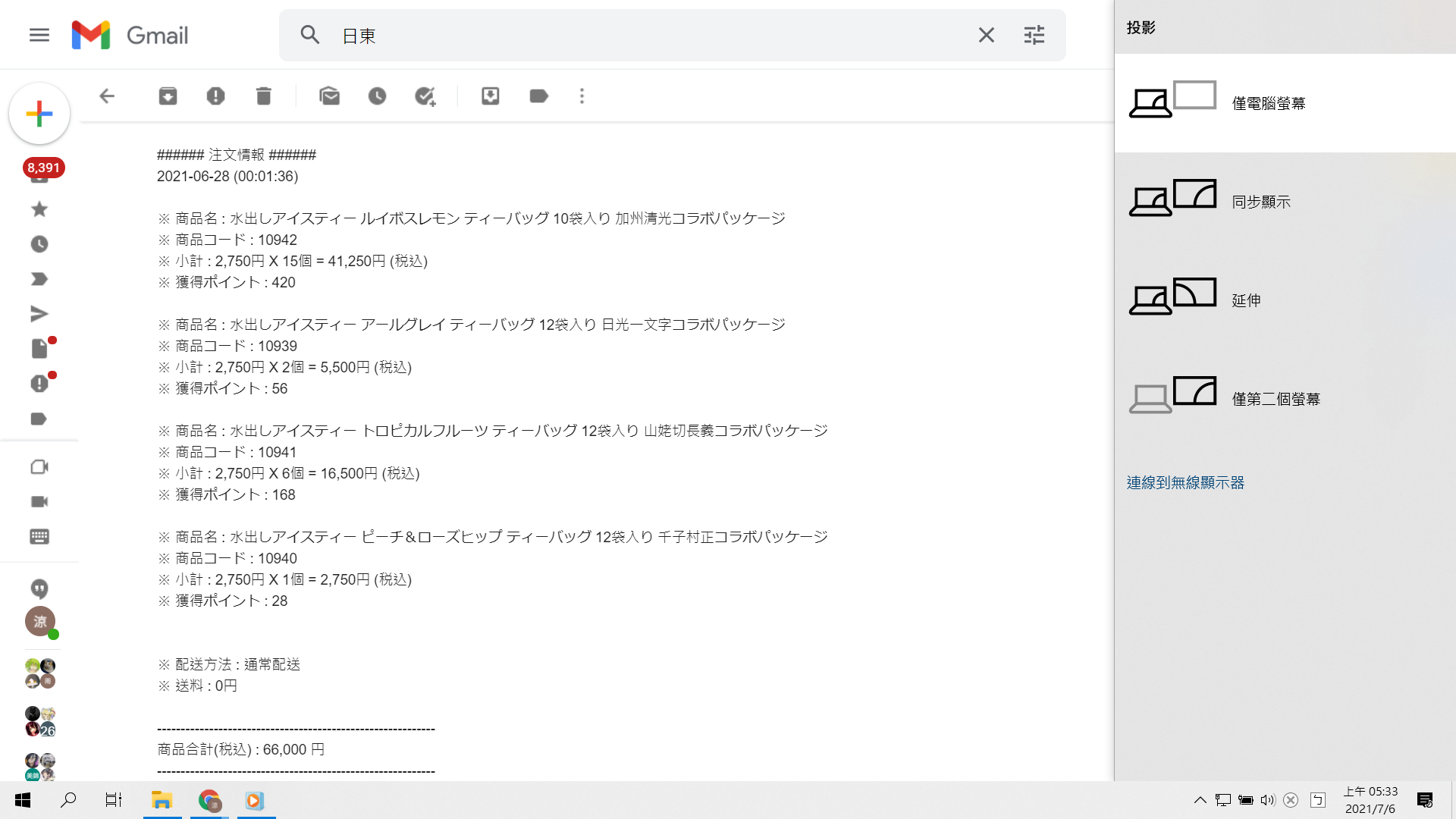Select 僅第二個螢幕 projection mode
Image resolution: width=1456 pixels, height=819 pixels.
pyautogui.click(x=1285, y=399)
